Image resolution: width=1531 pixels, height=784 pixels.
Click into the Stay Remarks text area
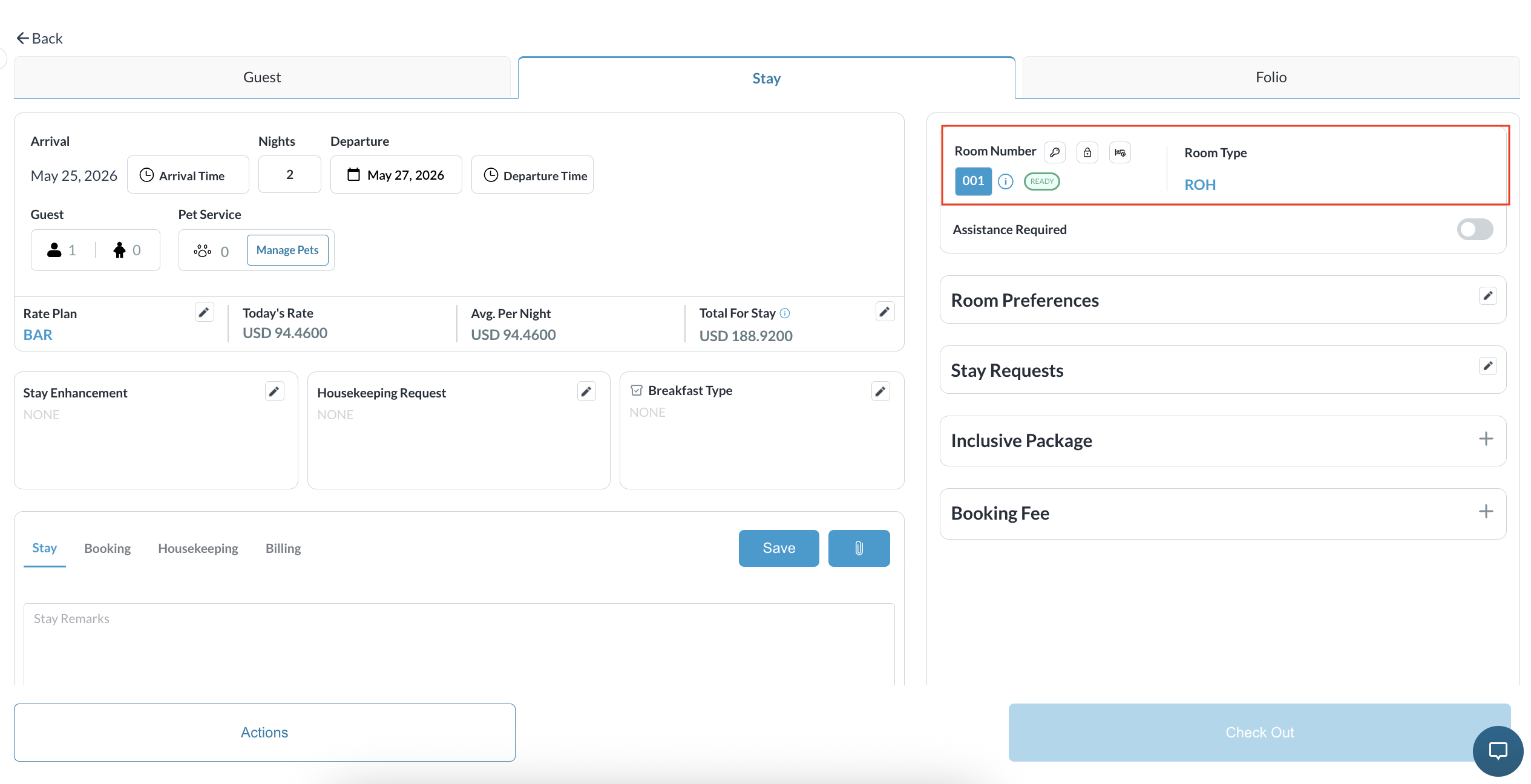click(x=459, y=645)
